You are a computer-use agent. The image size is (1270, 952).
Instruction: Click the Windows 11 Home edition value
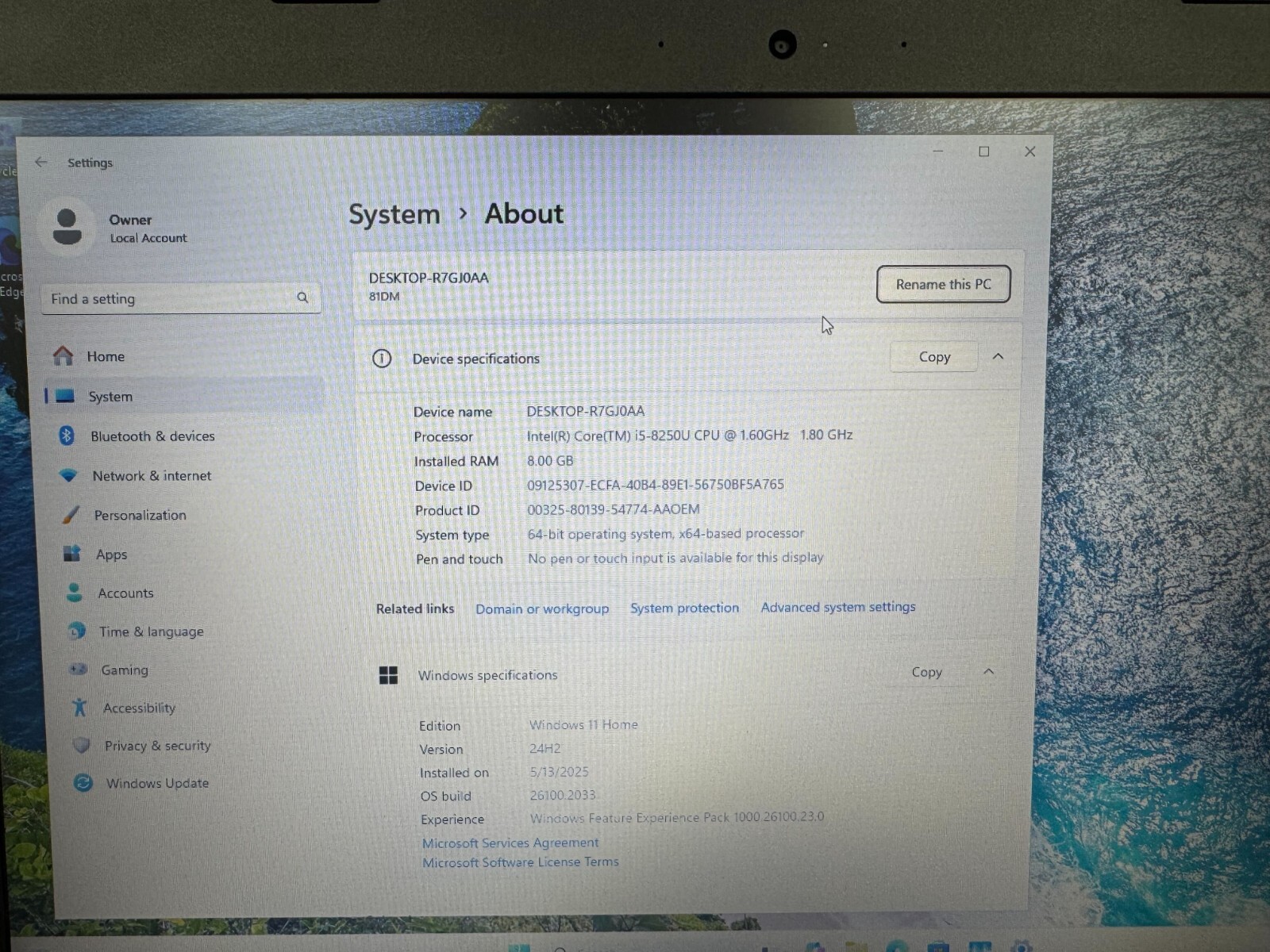(x=583, y=724)
